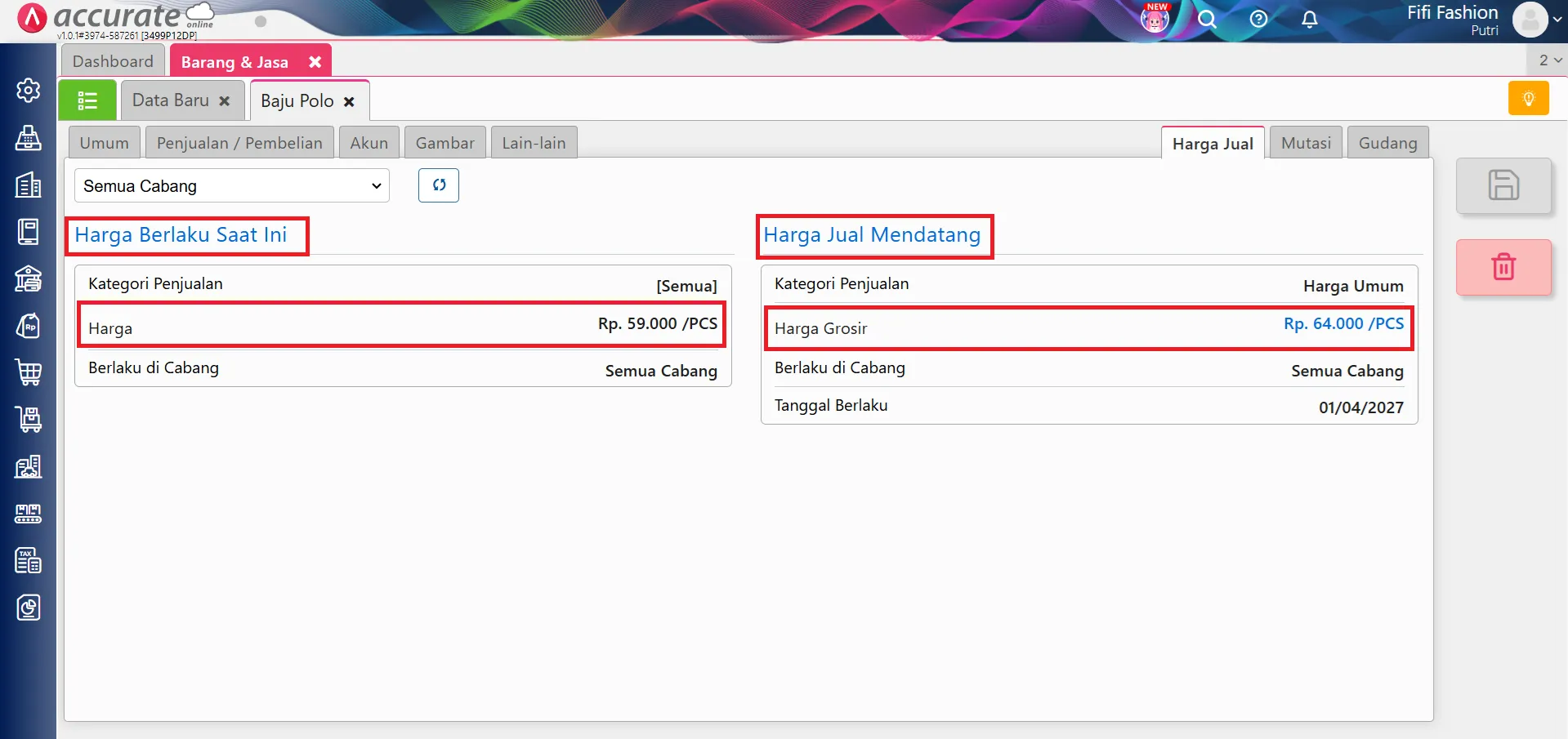Click the Rp. 64.000 /PCS price link
The height and width of the screenshot is (739, 1568).
coord(1343,323)
